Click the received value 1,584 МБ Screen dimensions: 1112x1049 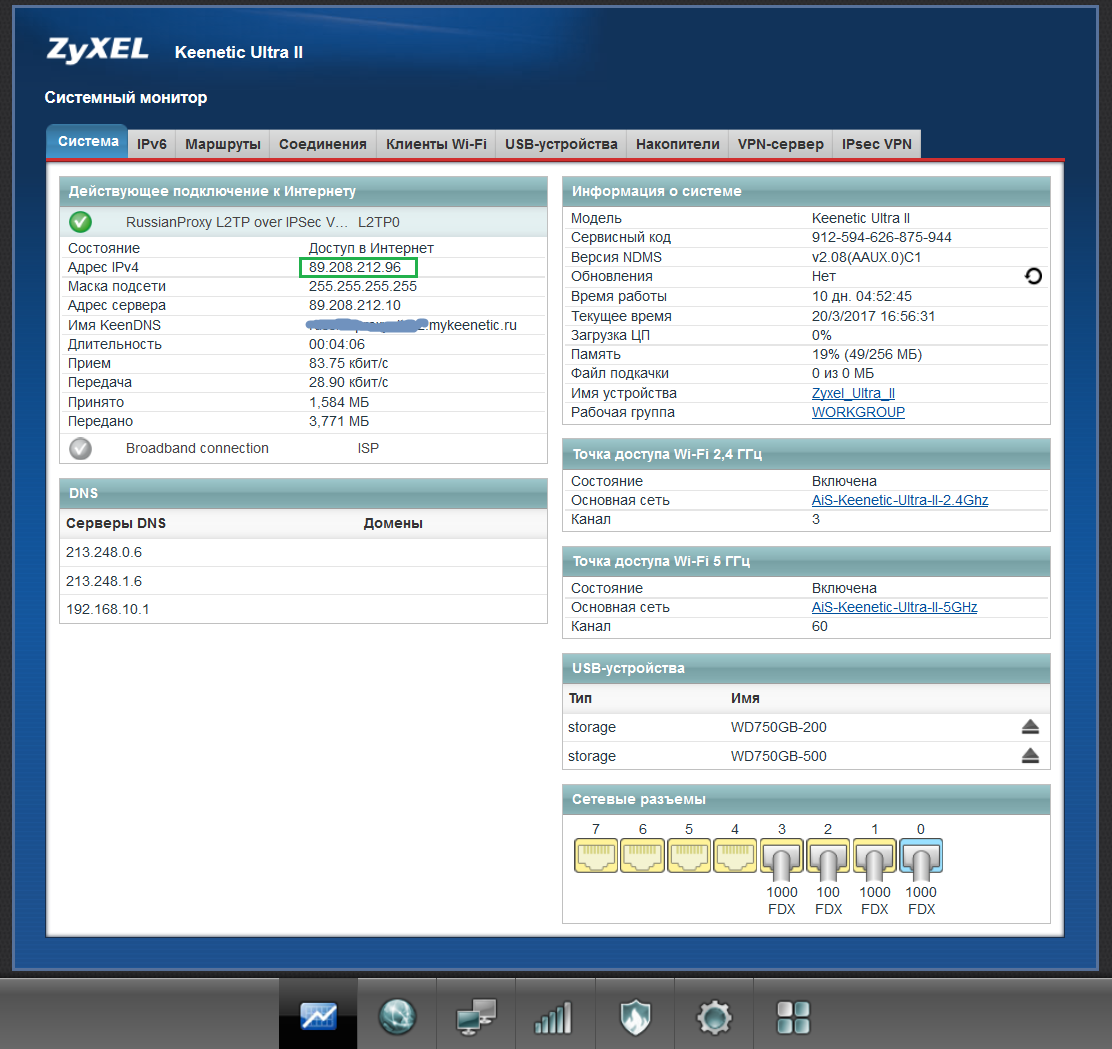[x=339, y=402]
